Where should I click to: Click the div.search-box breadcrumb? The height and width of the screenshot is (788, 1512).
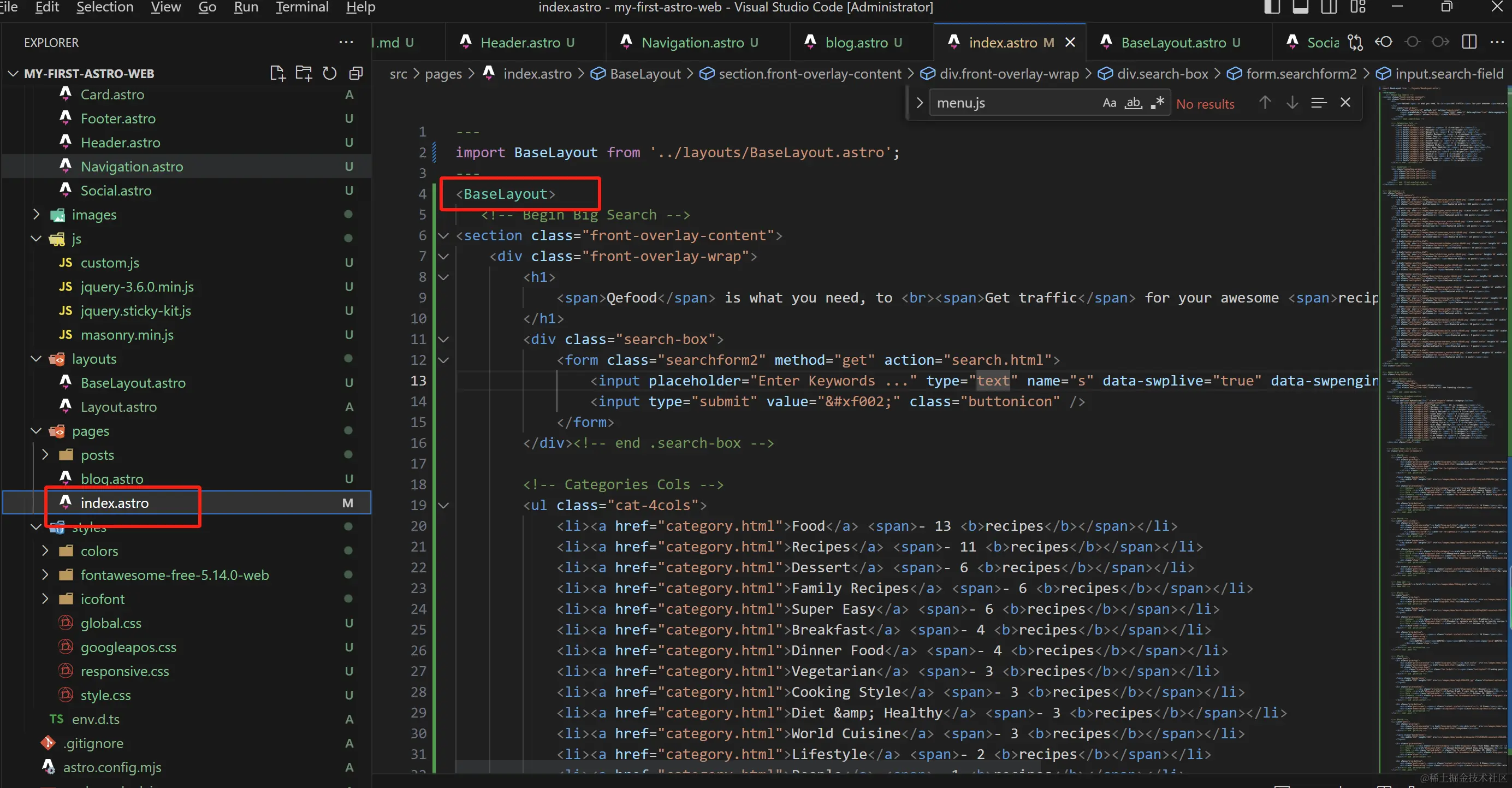pyautogui.click(x=1162, y=73)
